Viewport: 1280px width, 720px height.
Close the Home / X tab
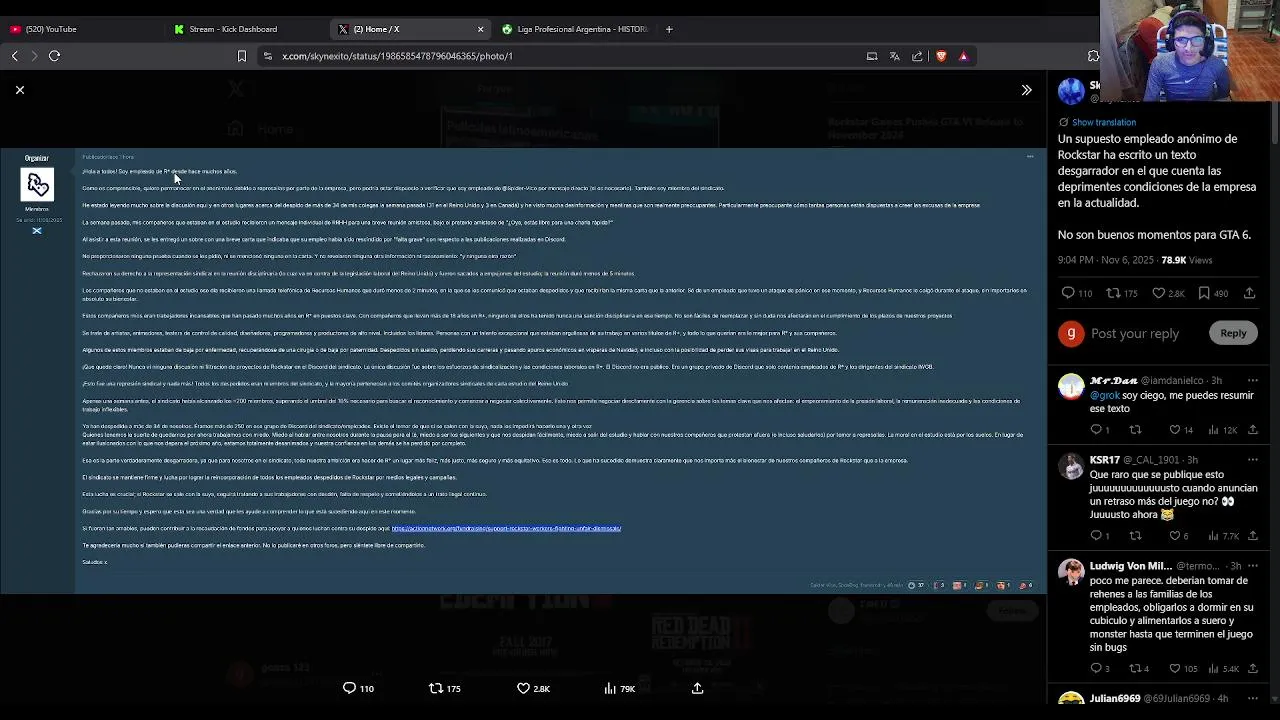pos(480,29)
